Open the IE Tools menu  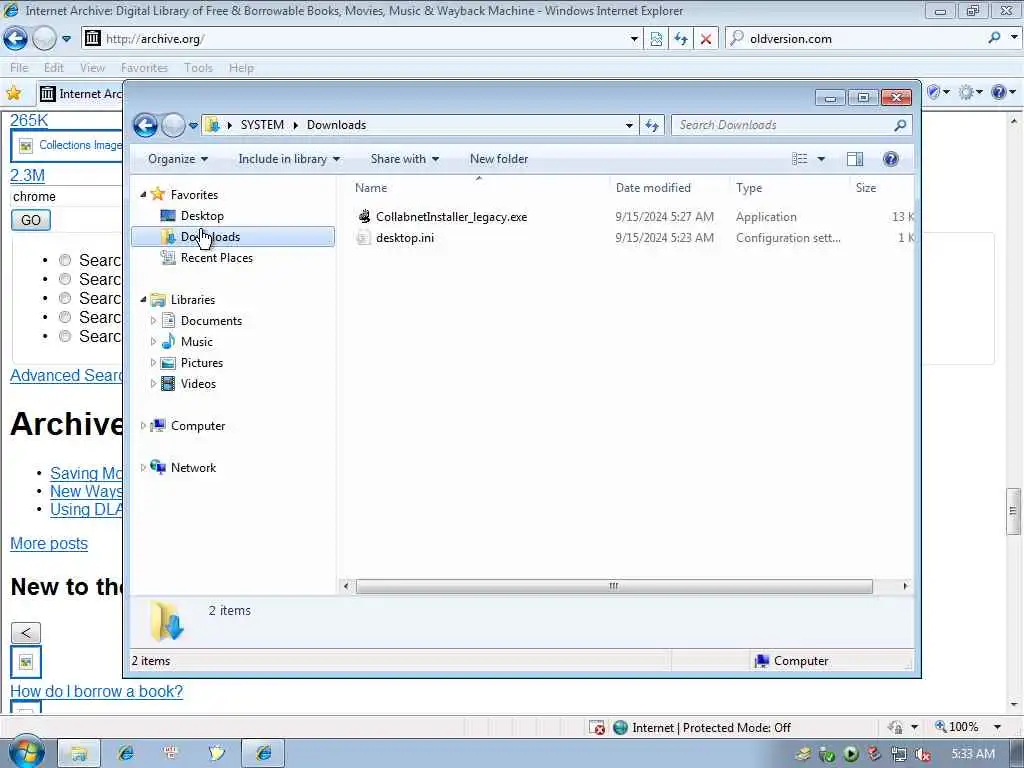click(198, 68)
